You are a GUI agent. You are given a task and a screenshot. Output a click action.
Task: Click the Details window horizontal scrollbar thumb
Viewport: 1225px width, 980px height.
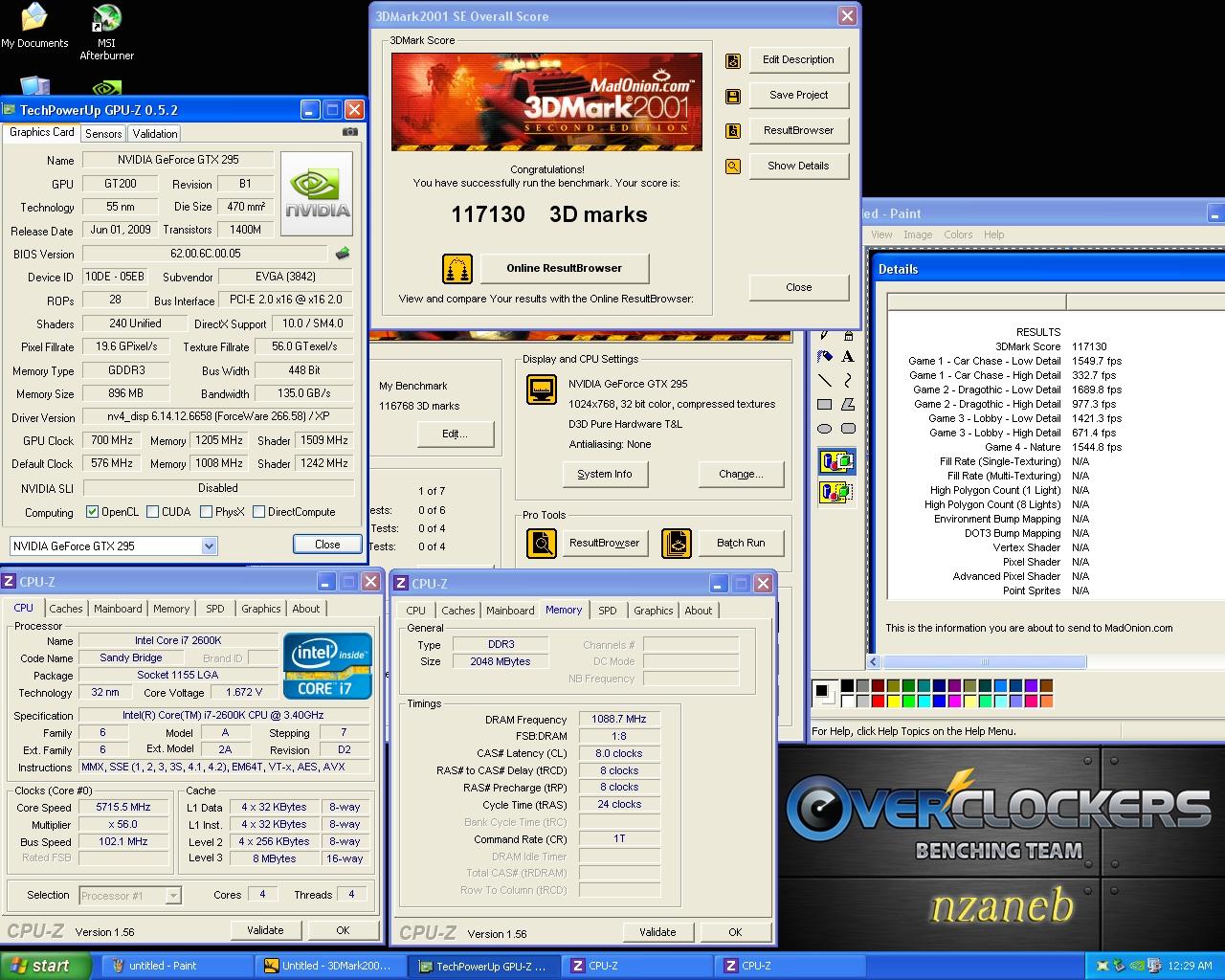pos(984,661)
